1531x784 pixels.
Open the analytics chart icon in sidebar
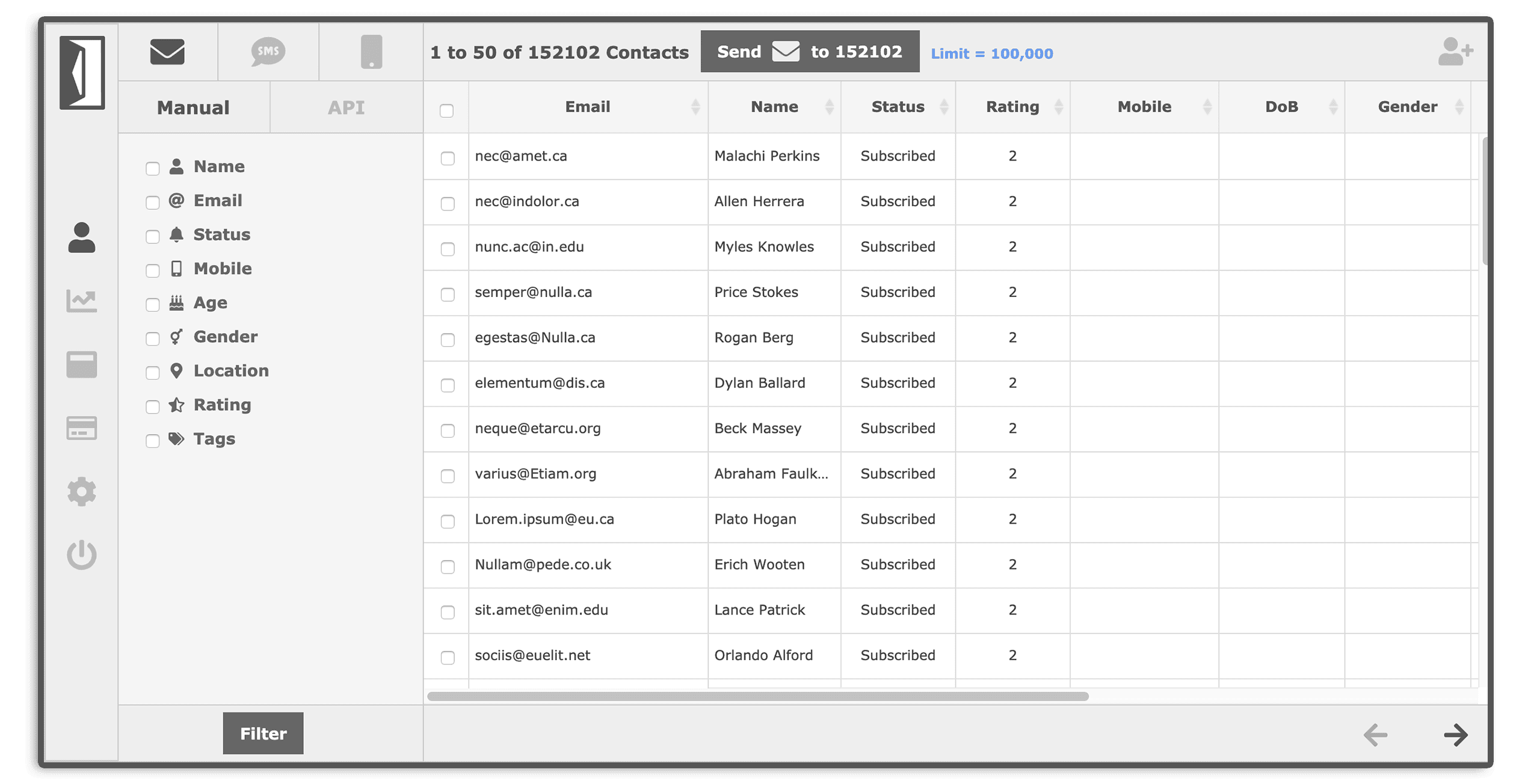click(82, 301)
